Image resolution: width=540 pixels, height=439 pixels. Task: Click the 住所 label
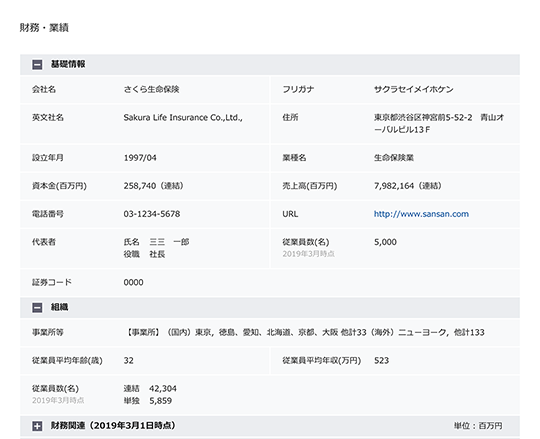tap(290, 117)
